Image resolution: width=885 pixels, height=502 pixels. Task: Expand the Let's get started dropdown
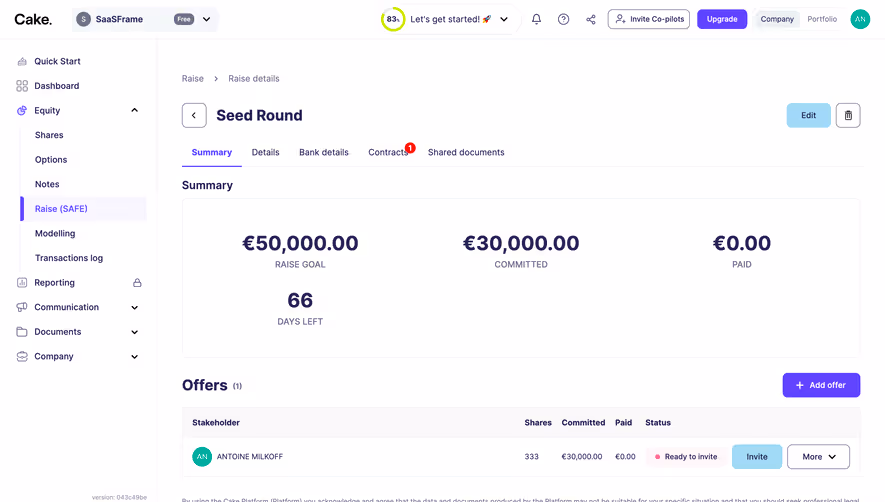504,19
